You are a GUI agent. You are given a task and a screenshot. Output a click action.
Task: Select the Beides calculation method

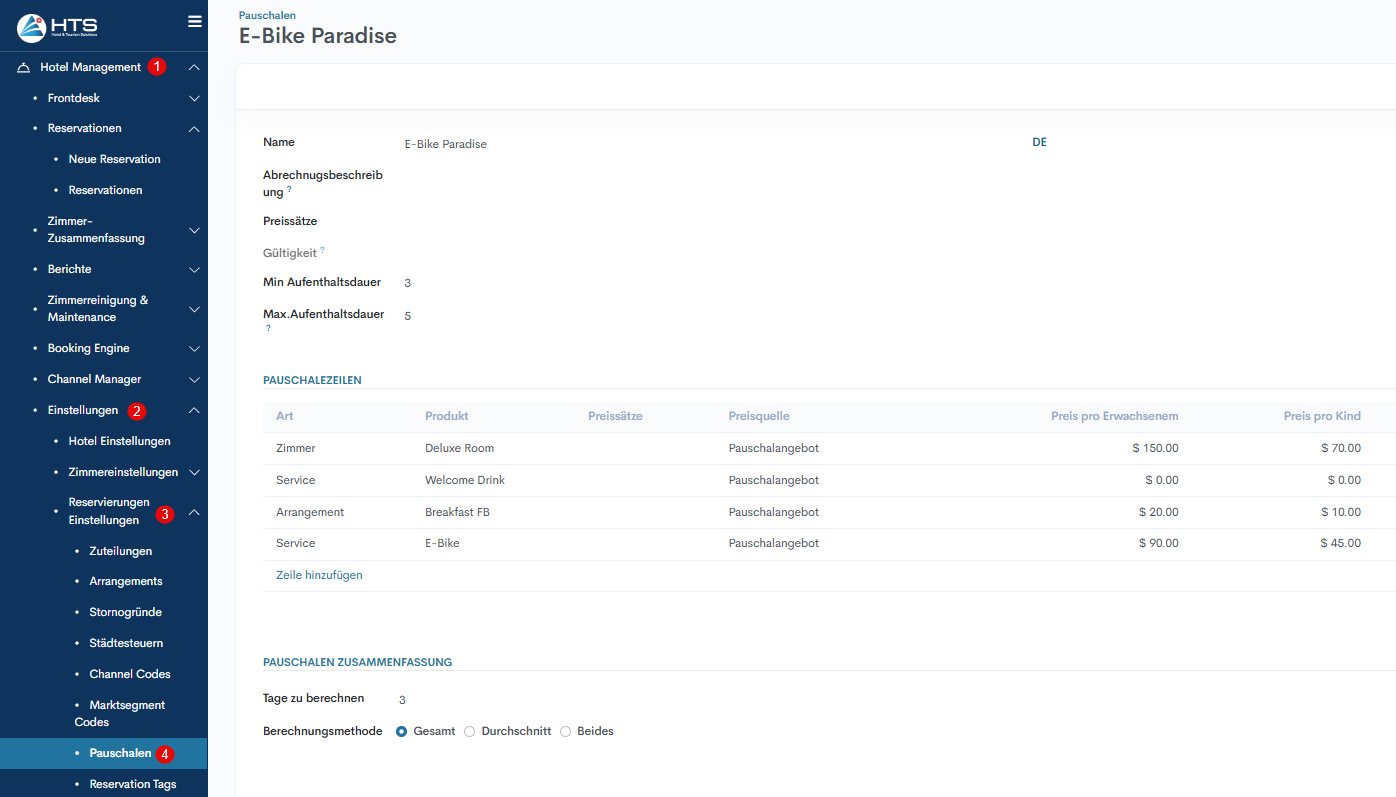point(566,731)
